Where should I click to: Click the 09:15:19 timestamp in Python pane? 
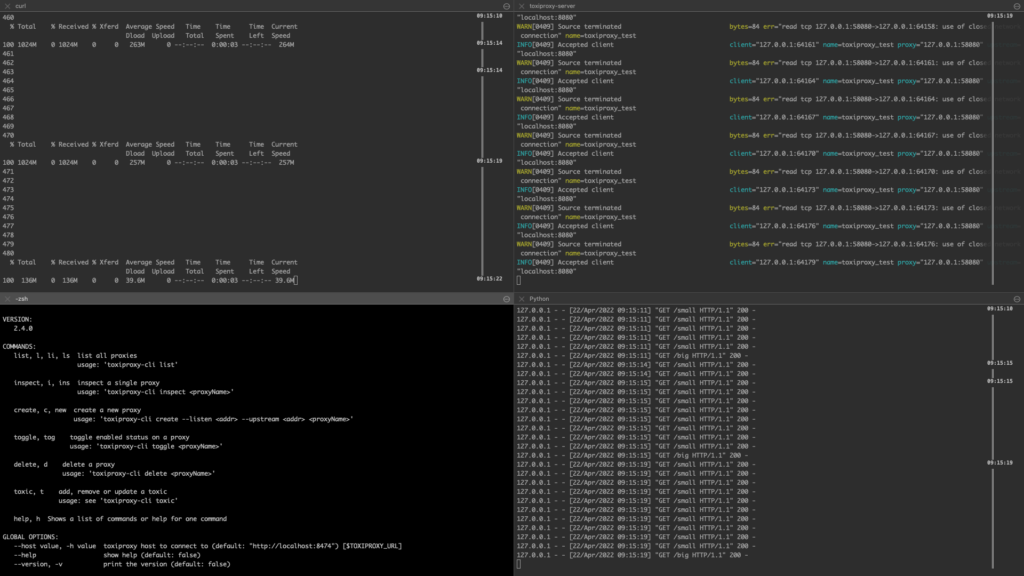pyautogui.click(x=1000, y=462)
